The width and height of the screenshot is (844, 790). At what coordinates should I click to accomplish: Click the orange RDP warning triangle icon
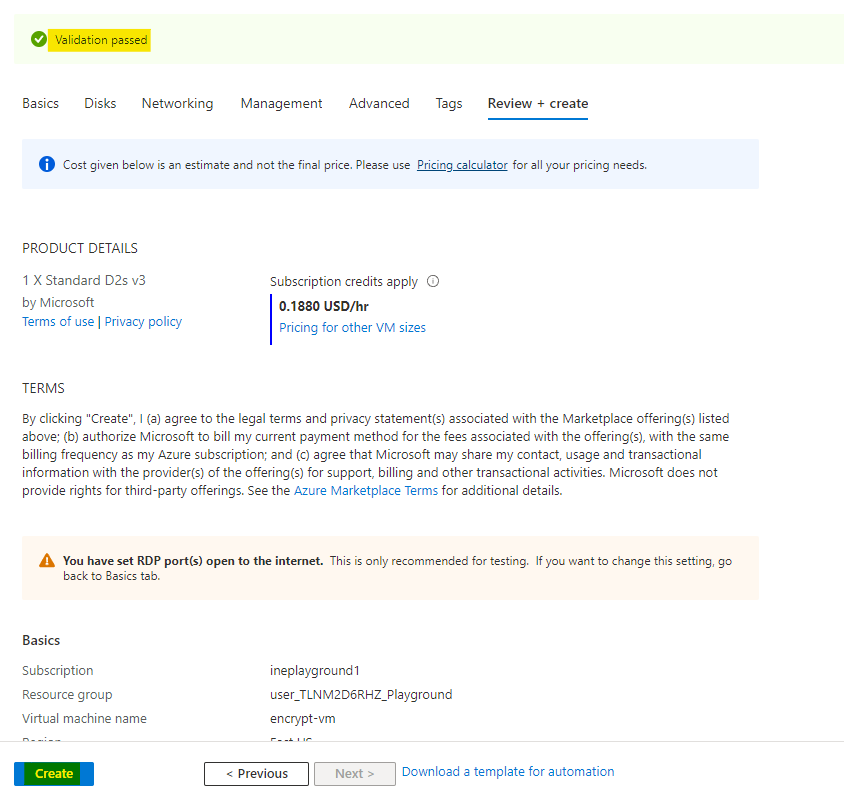47,561
